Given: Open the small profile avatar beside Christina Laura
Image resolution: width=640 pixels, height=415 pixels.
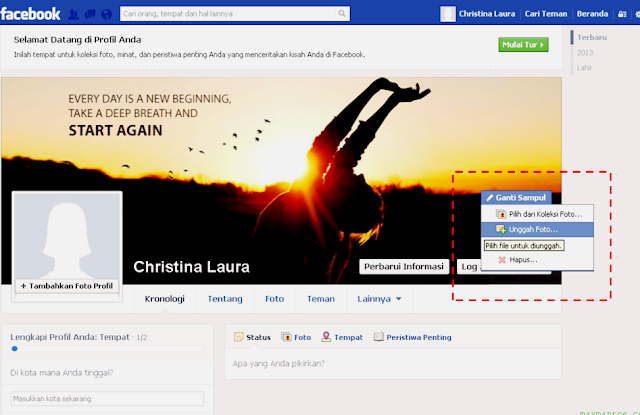Looking at the screenshot, I should point(448,14).
